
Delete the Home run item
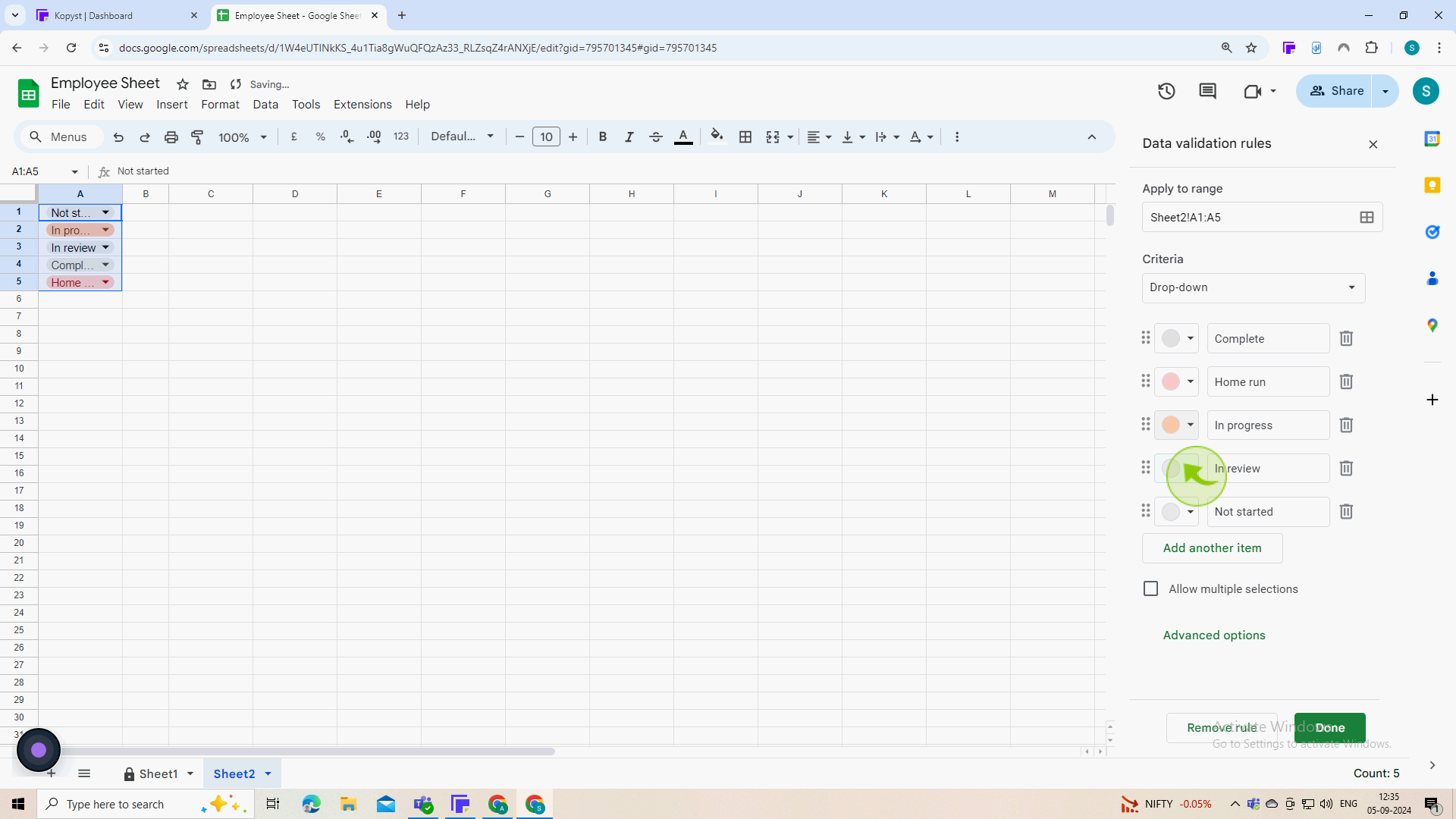click(x=1346, y=381)
